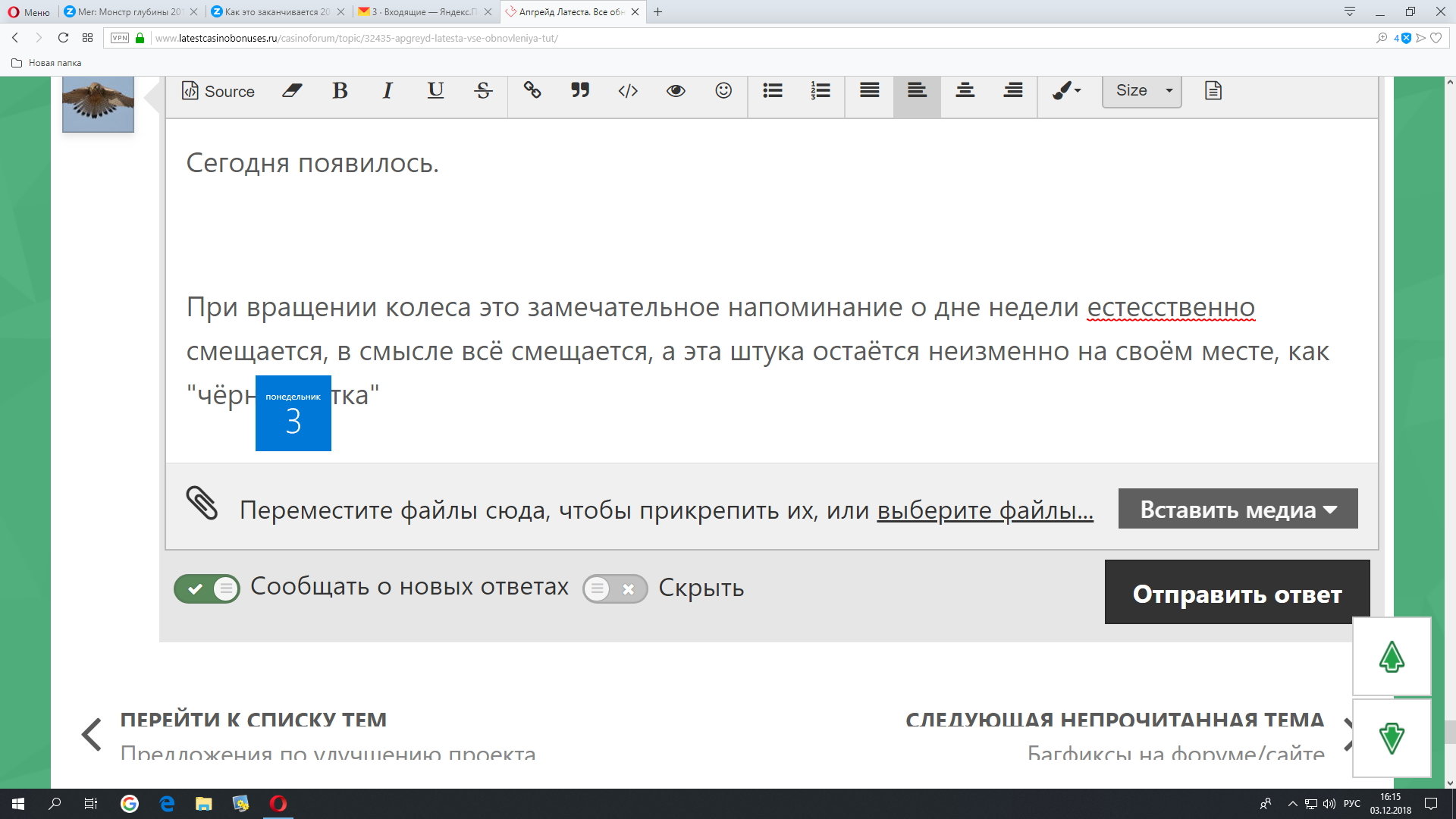This screenshot has height=819, width=1456.
Task: Click the green scroll-to-top arrow
Action: tap(1391, 657)
